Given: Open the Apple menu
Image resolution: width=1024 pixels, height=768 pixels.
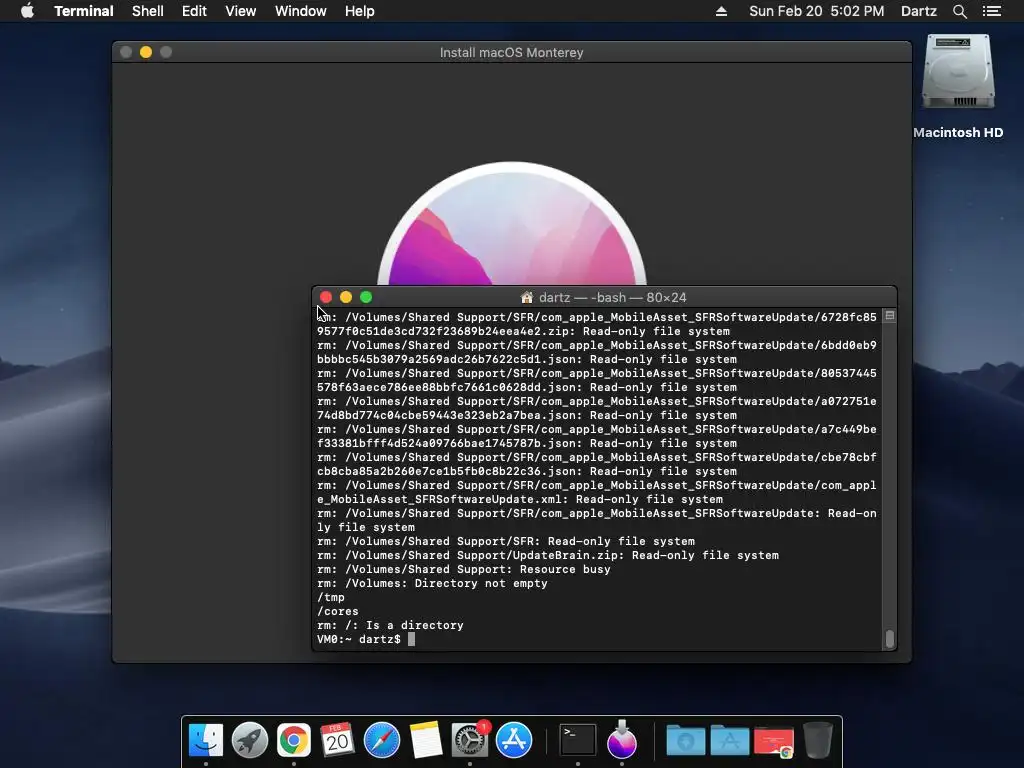Looking at the screenshot, I should coord(27,11).
